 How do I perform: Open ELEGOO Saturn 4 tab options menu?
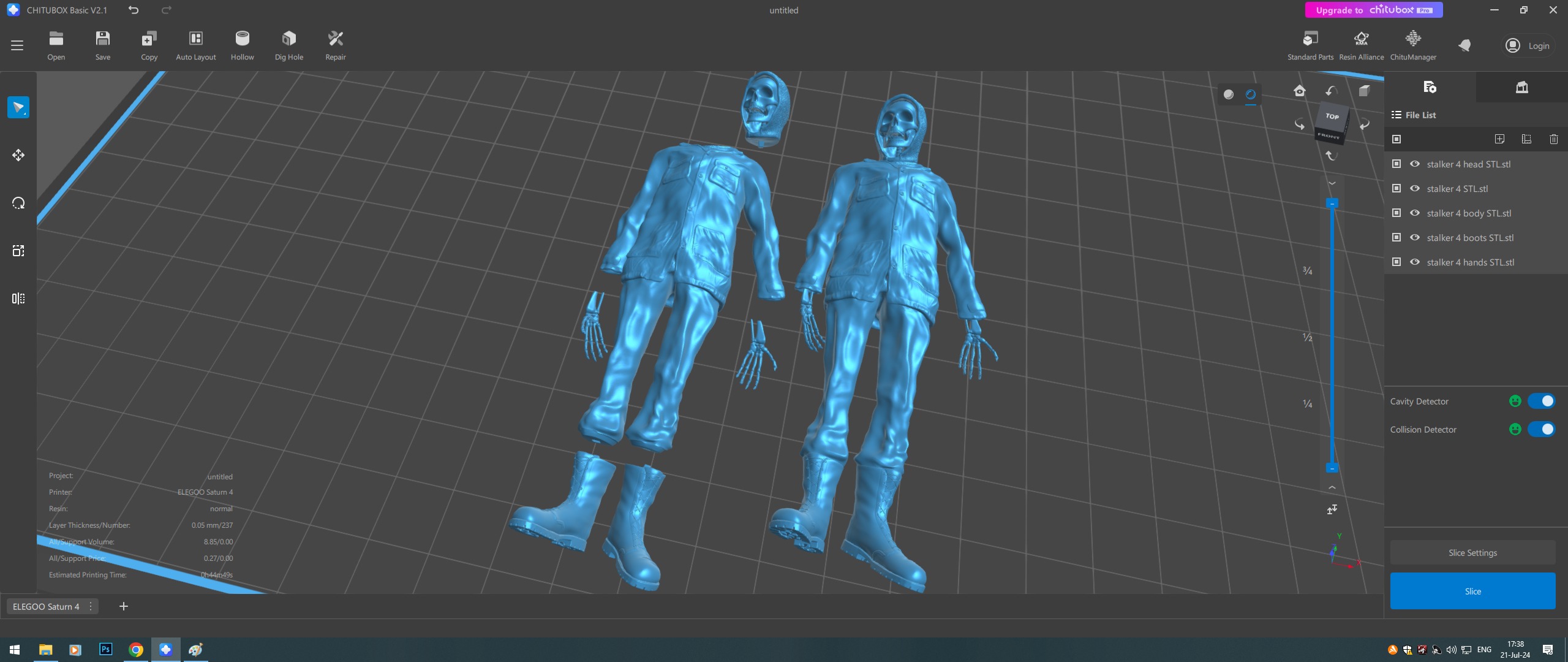point(91,606)
